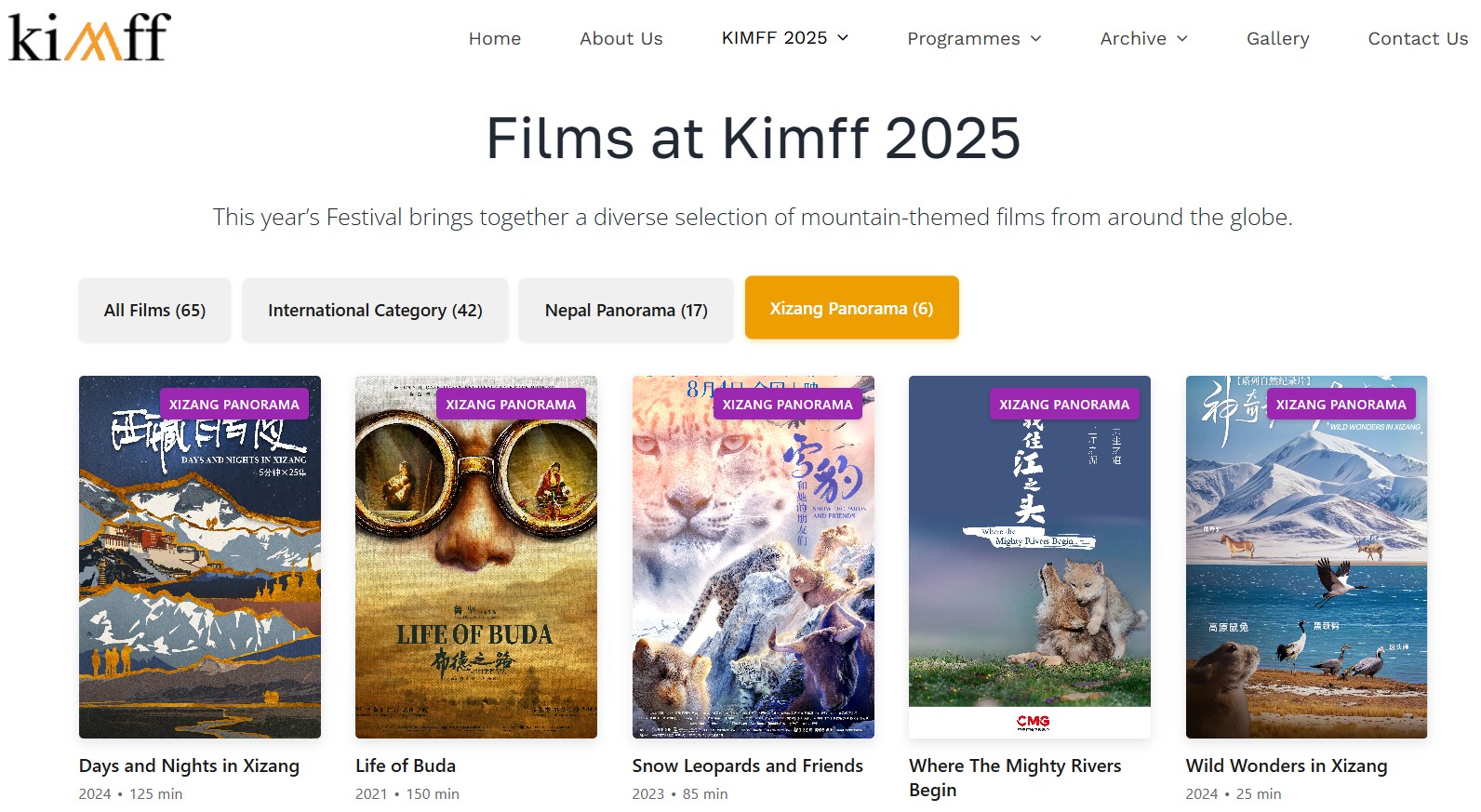Viewport: 1481px width, 812px height.
Task: Select Xizang Panorama (6) filter
Action: [851, 308]
